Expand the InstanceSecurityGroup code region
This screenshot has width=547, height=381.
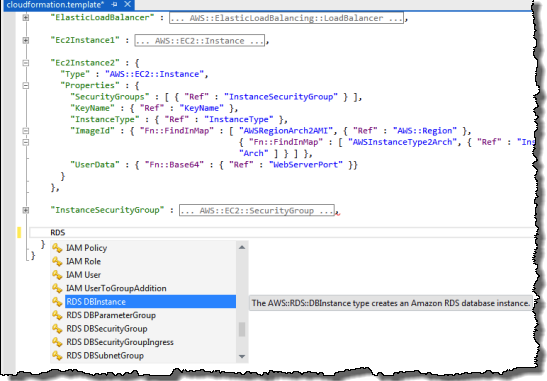coord(25,210)
